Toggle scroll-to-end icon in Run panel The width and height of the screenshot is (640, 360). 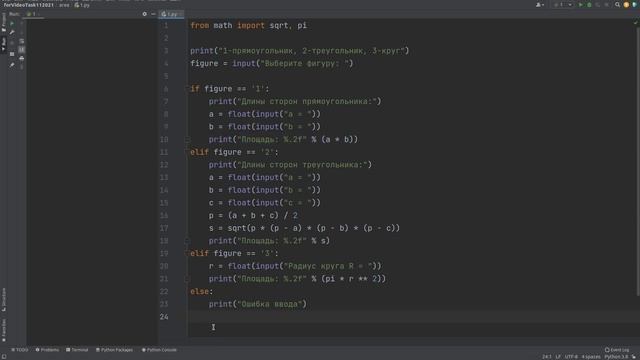coord(22,50)
